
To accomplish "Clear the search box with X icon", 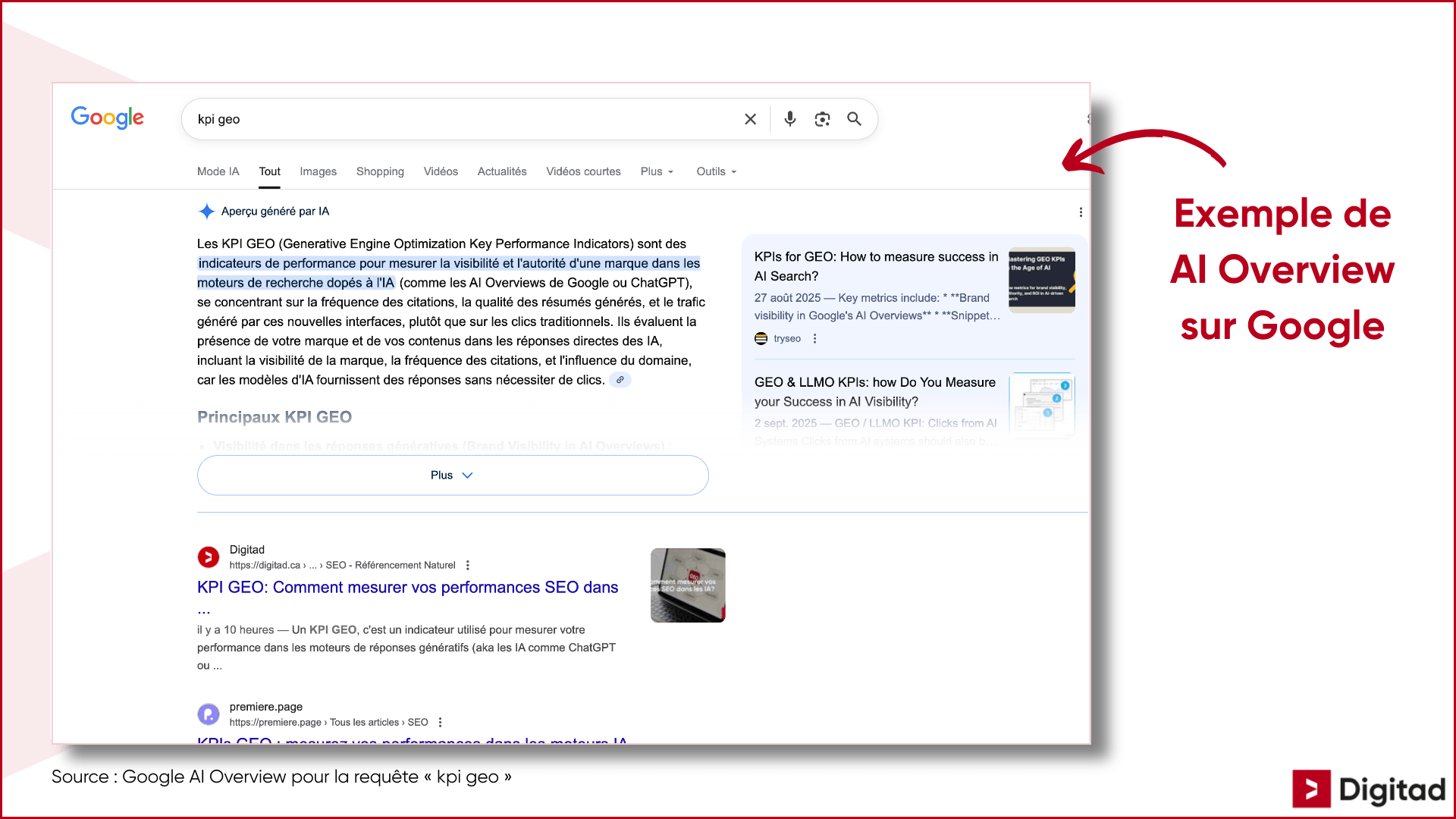I will coord(750,119).
